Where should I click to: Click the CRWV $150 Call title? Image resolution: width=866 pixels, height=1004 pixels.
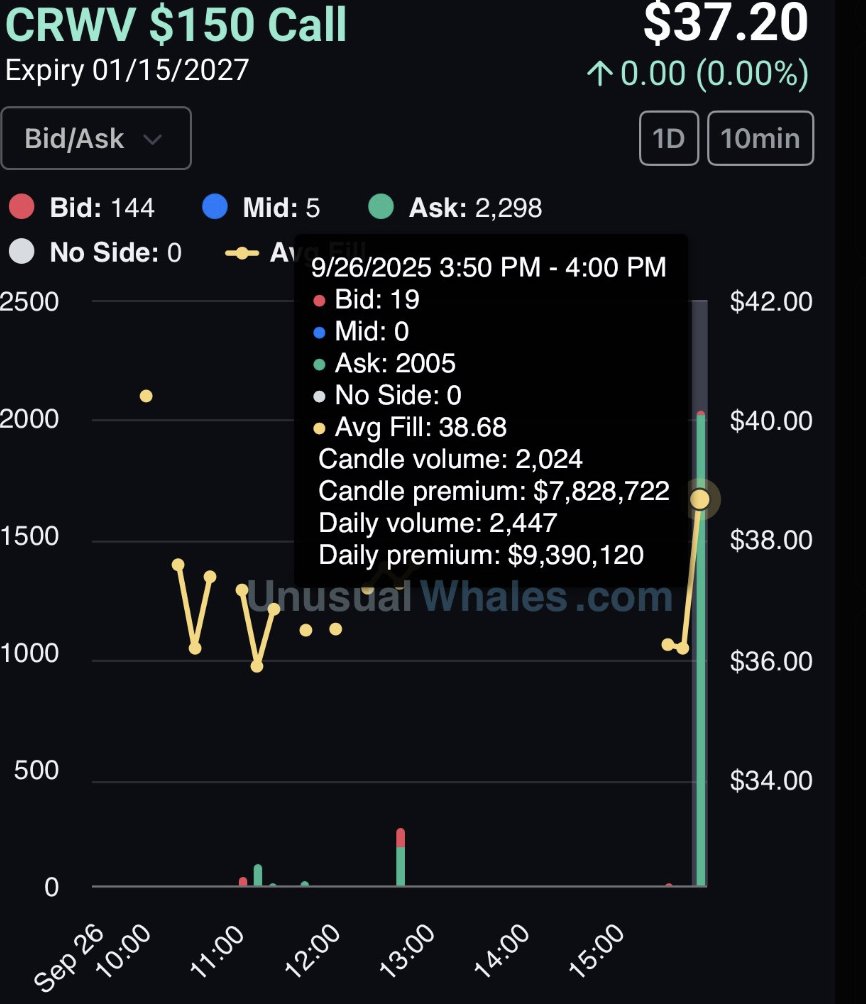(176, 26)
